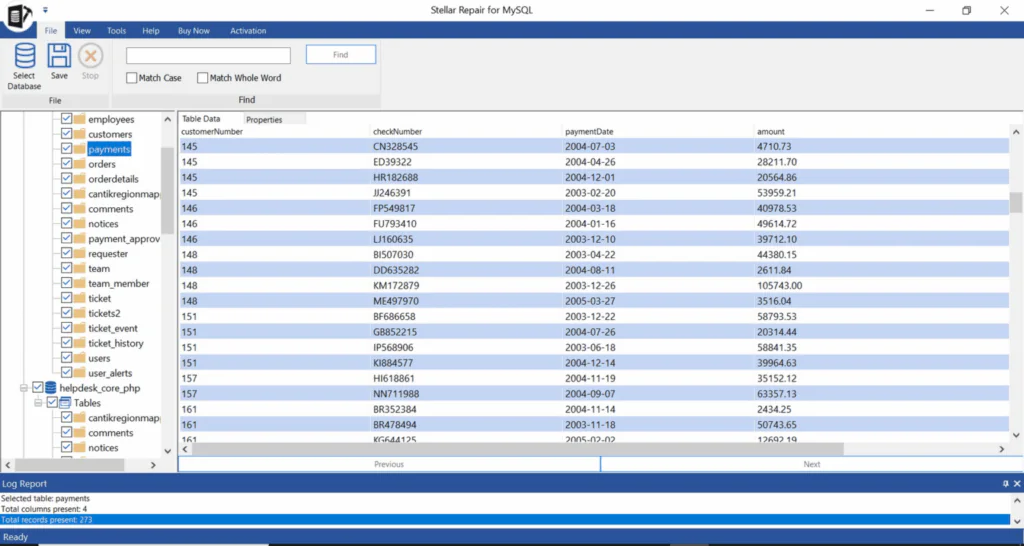Click the Stellar Repair app logo
Screen dimensions: 1024x546
point(20,14)
